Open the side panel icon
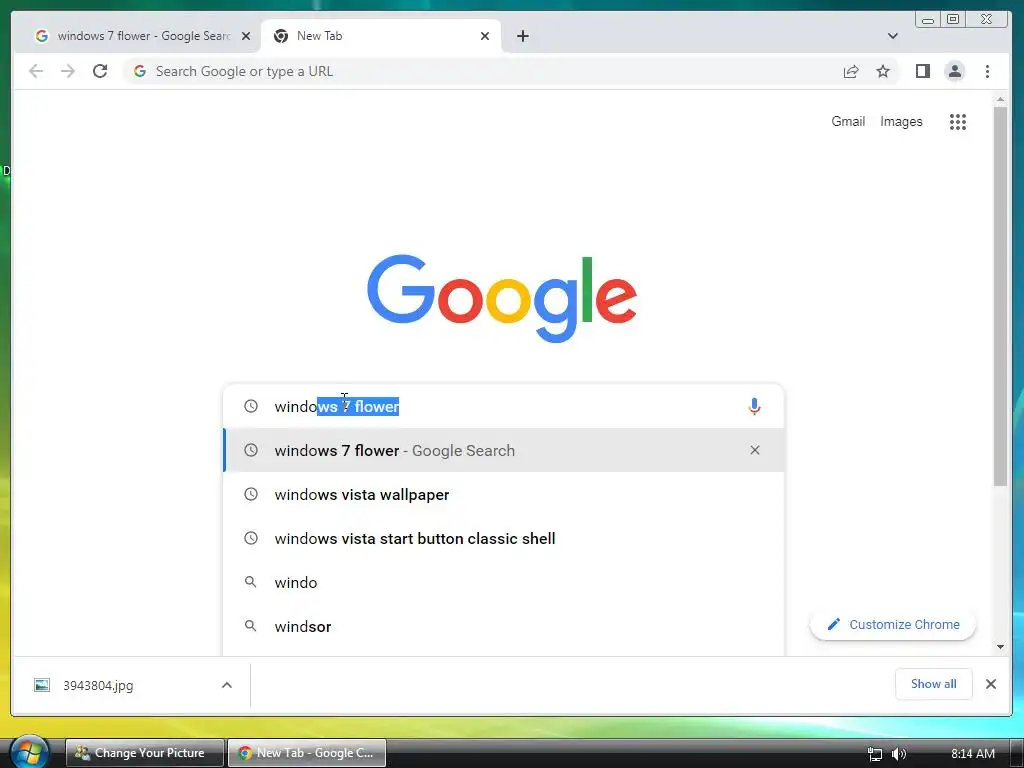Viewport: 1024px width, 768px height. [x=923, y=71]
